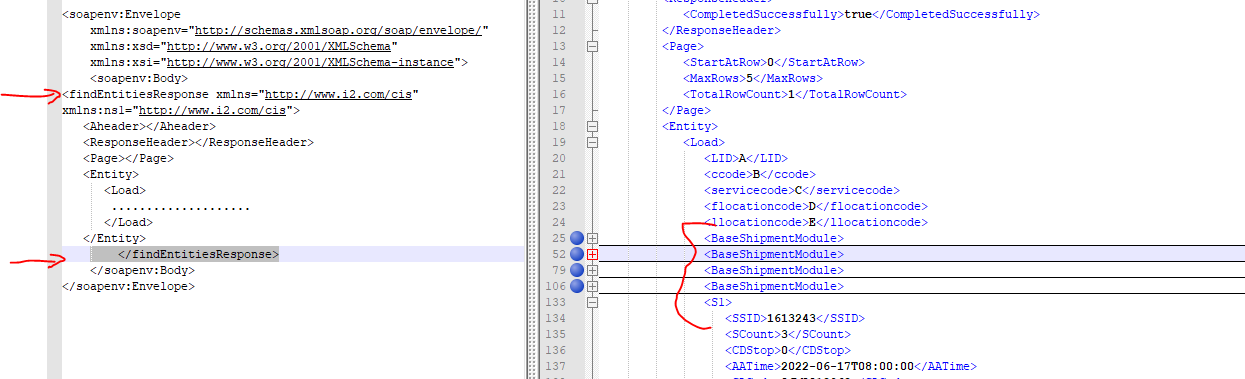
Task: Click the opening soapenv:Body tag
Action: (x=139, y=78)
